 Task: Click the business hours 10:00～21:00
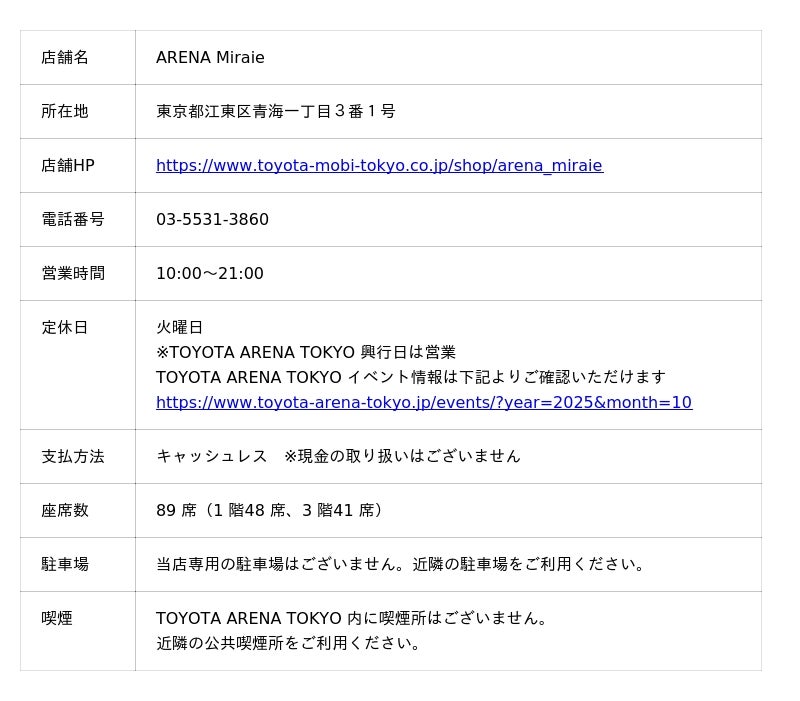(x=210, y=274)
